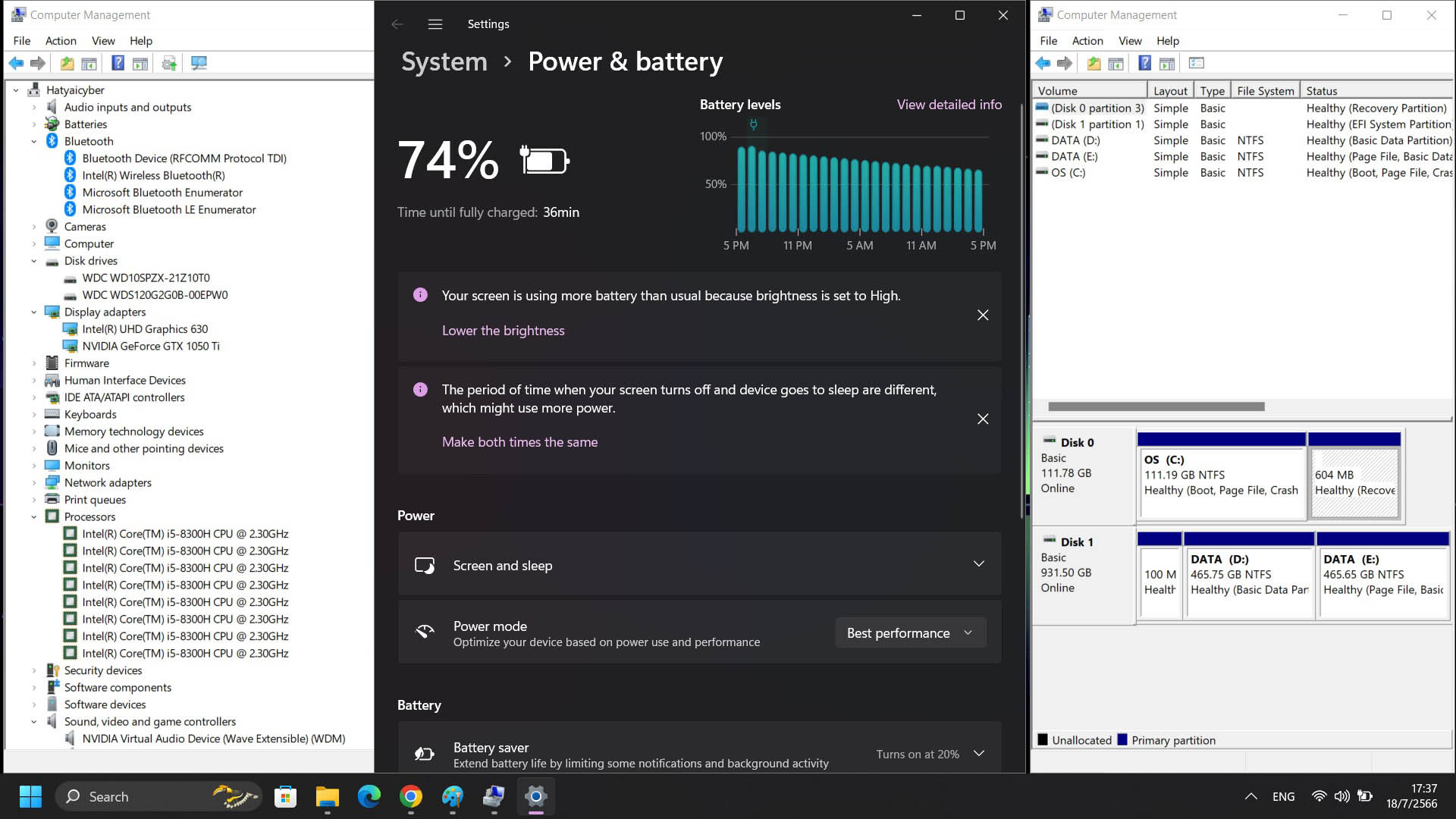This screenshot has width=1456, height=819.
Task: Collapse the Processors tree node
Action: 33,517
